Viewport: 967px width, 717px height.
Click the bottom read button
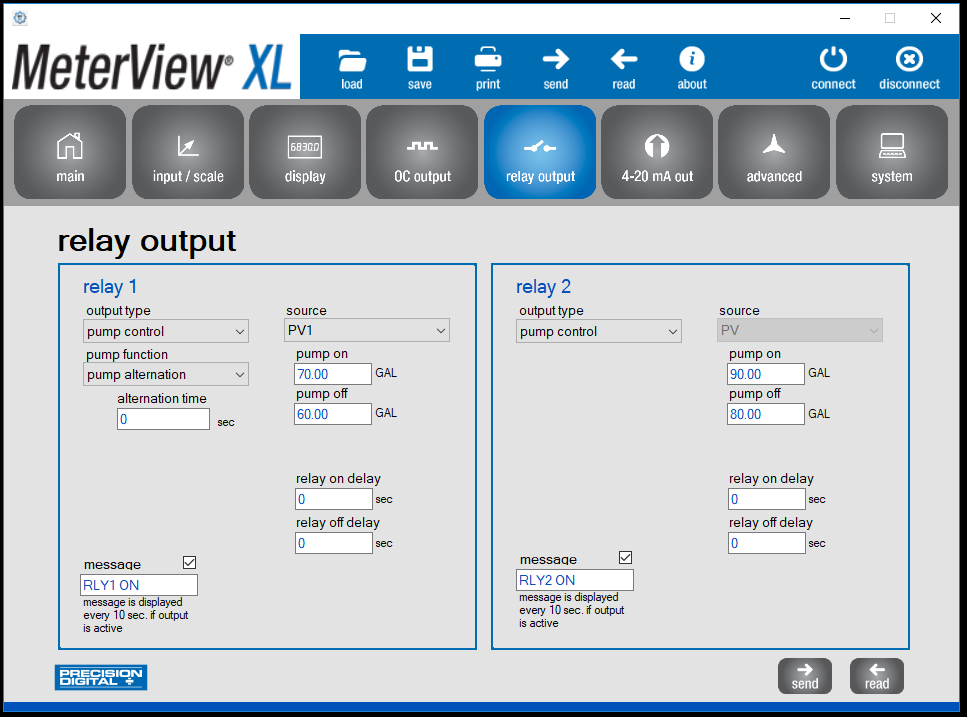877,676
